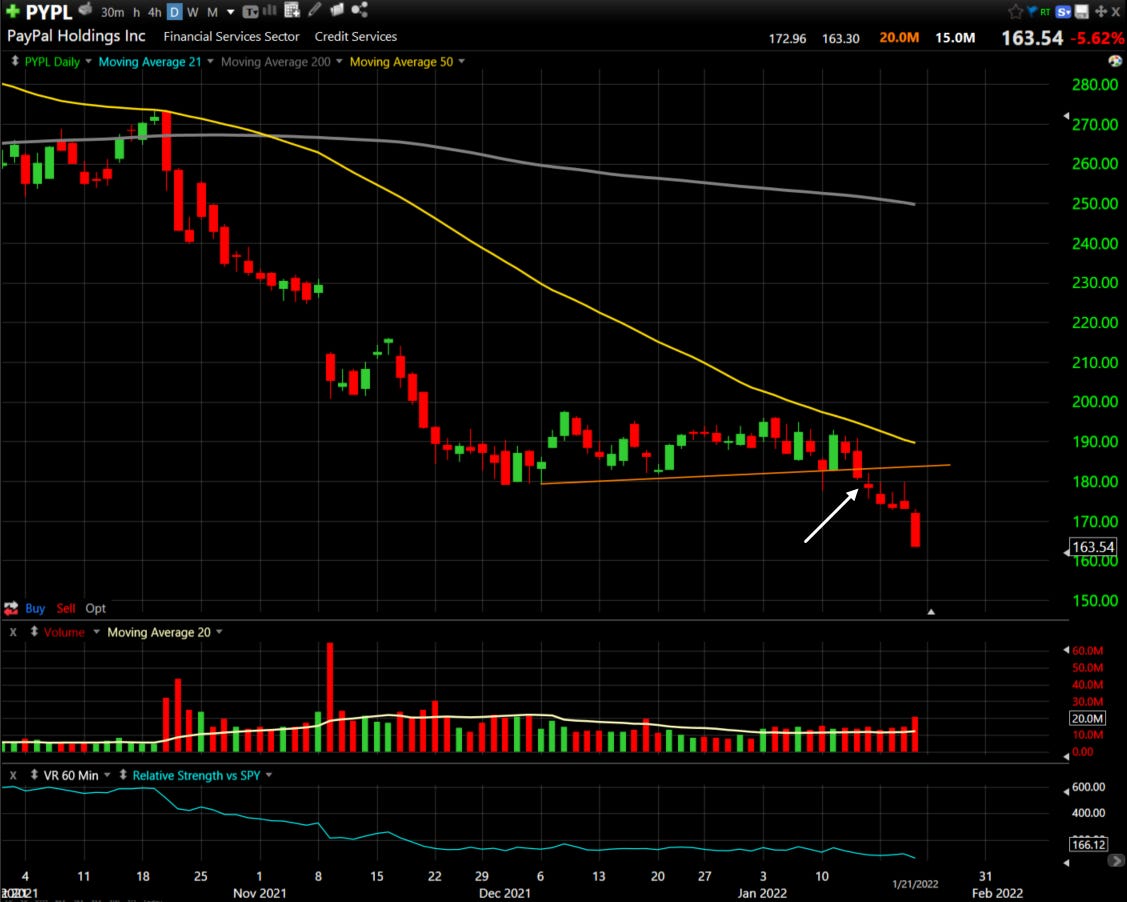Screen dimensions: 1127x902
Task: Select the pencil drawing tools icon
Action: coord(314,9)
